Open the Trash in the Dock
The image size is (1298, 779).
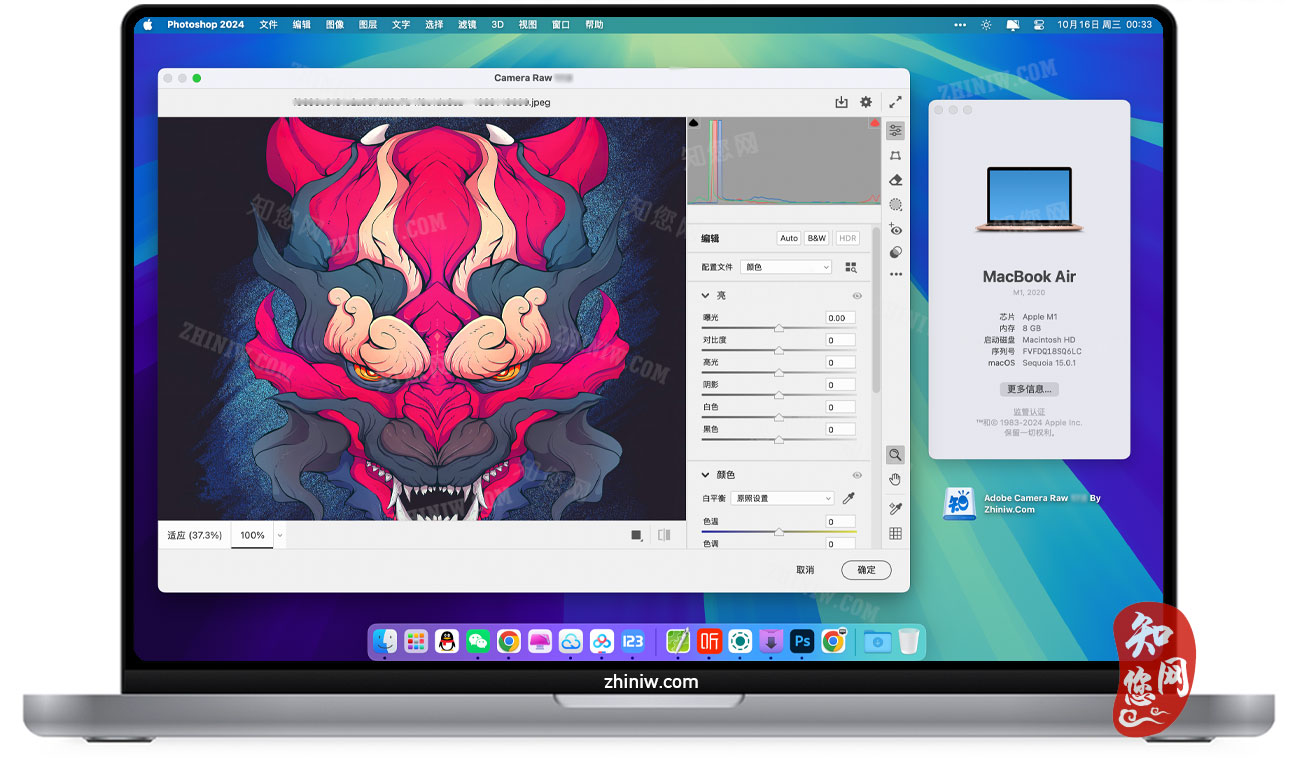[x=908, y=641]
